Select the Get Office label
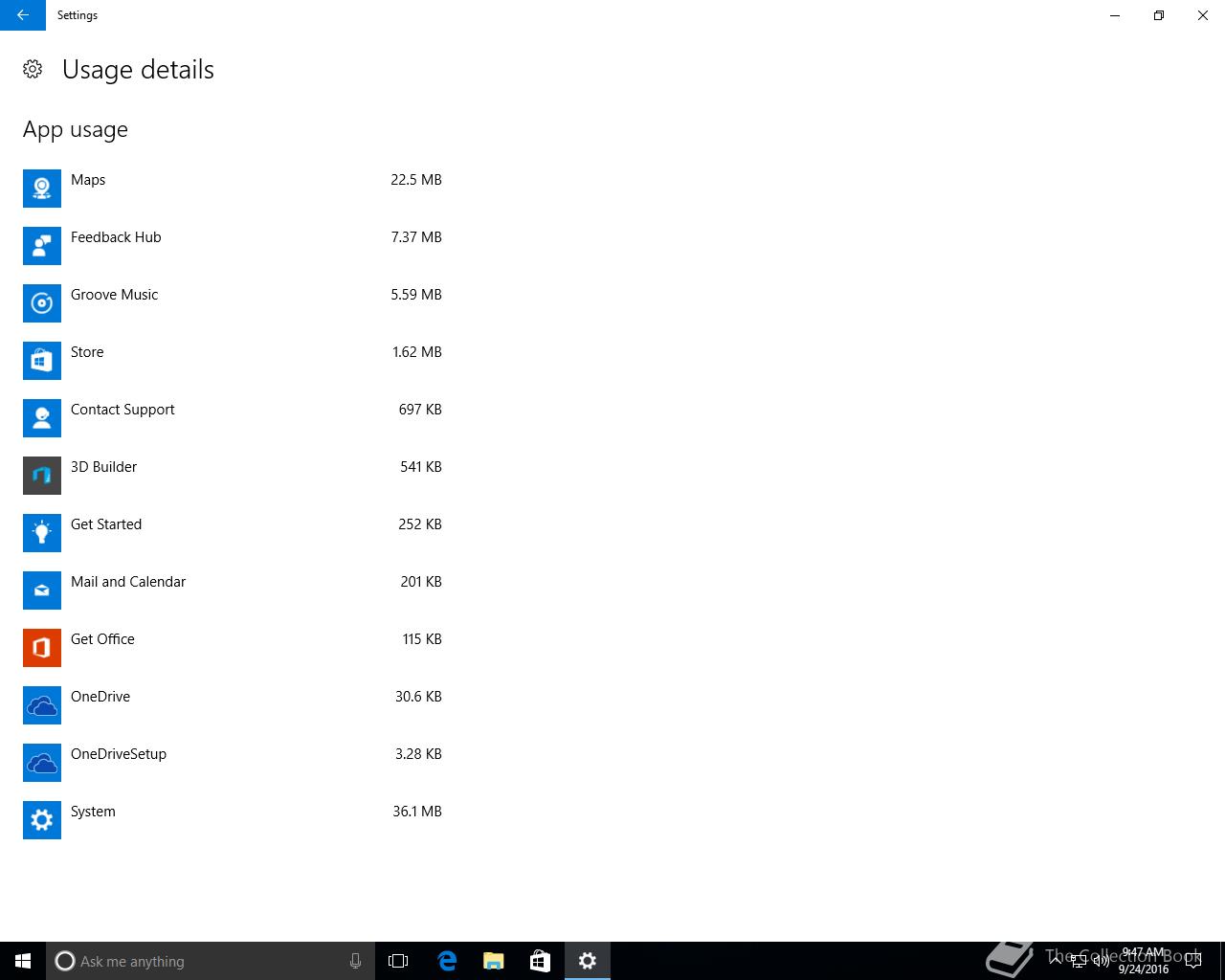Screen dimensions: 1225x980 [102, 639]
